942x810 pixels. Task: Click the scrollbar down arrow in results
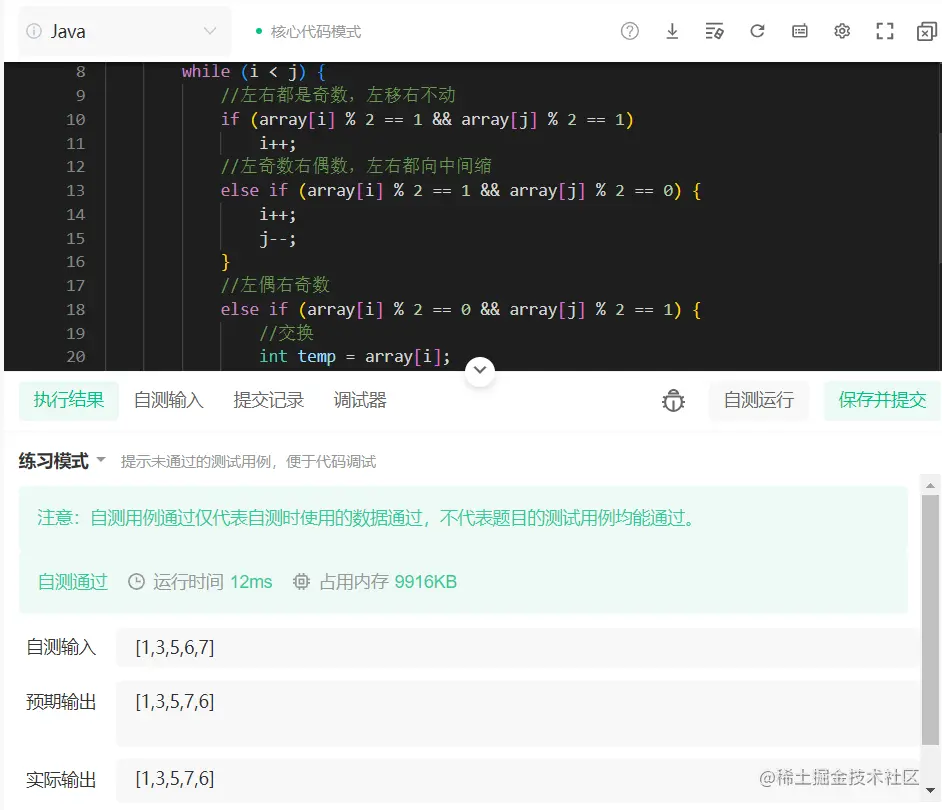(x=930, y=791)
